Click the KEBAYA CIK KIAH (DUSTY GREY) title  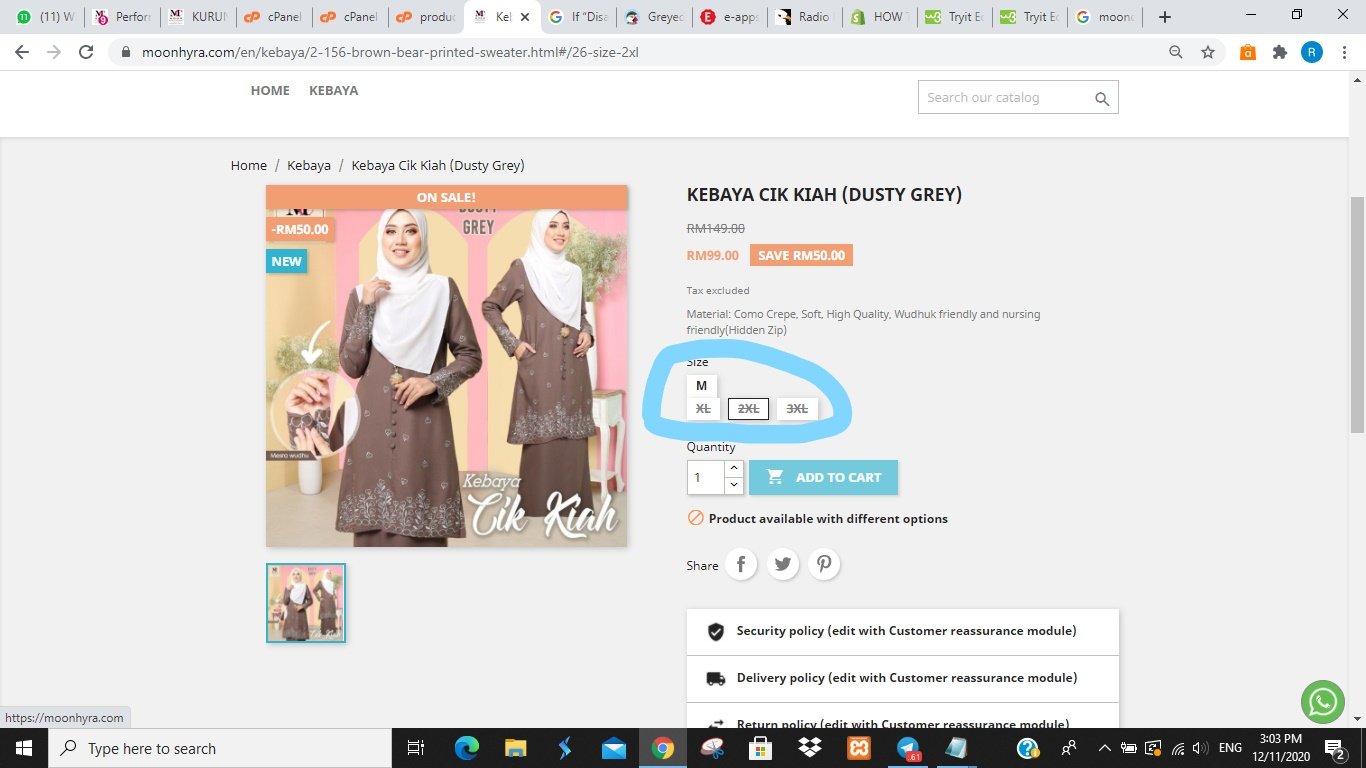(x=824, y=195)
